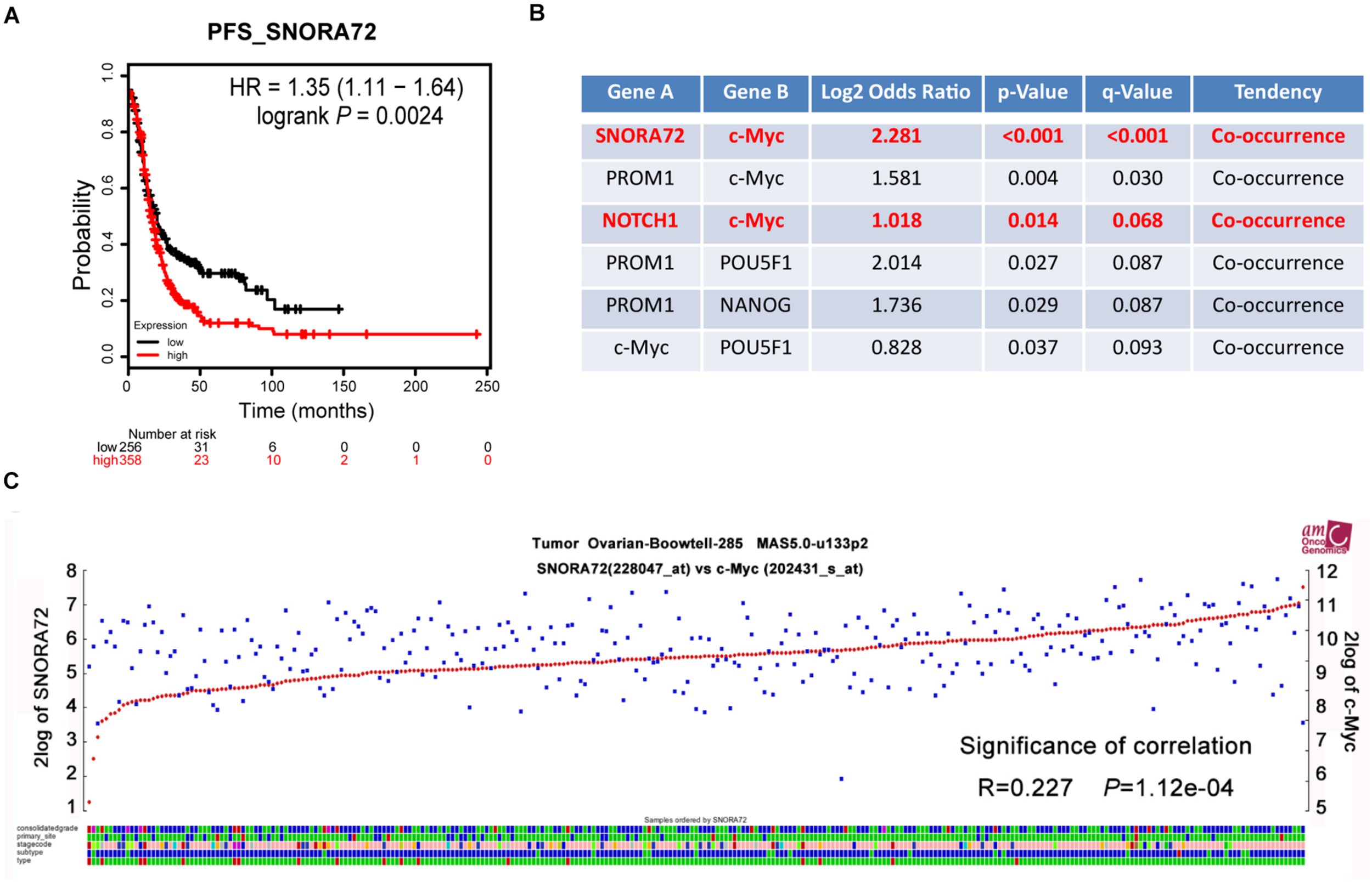1372x882 pixels.
Task: Click the Tendency column header
Action: point(1278,92)
